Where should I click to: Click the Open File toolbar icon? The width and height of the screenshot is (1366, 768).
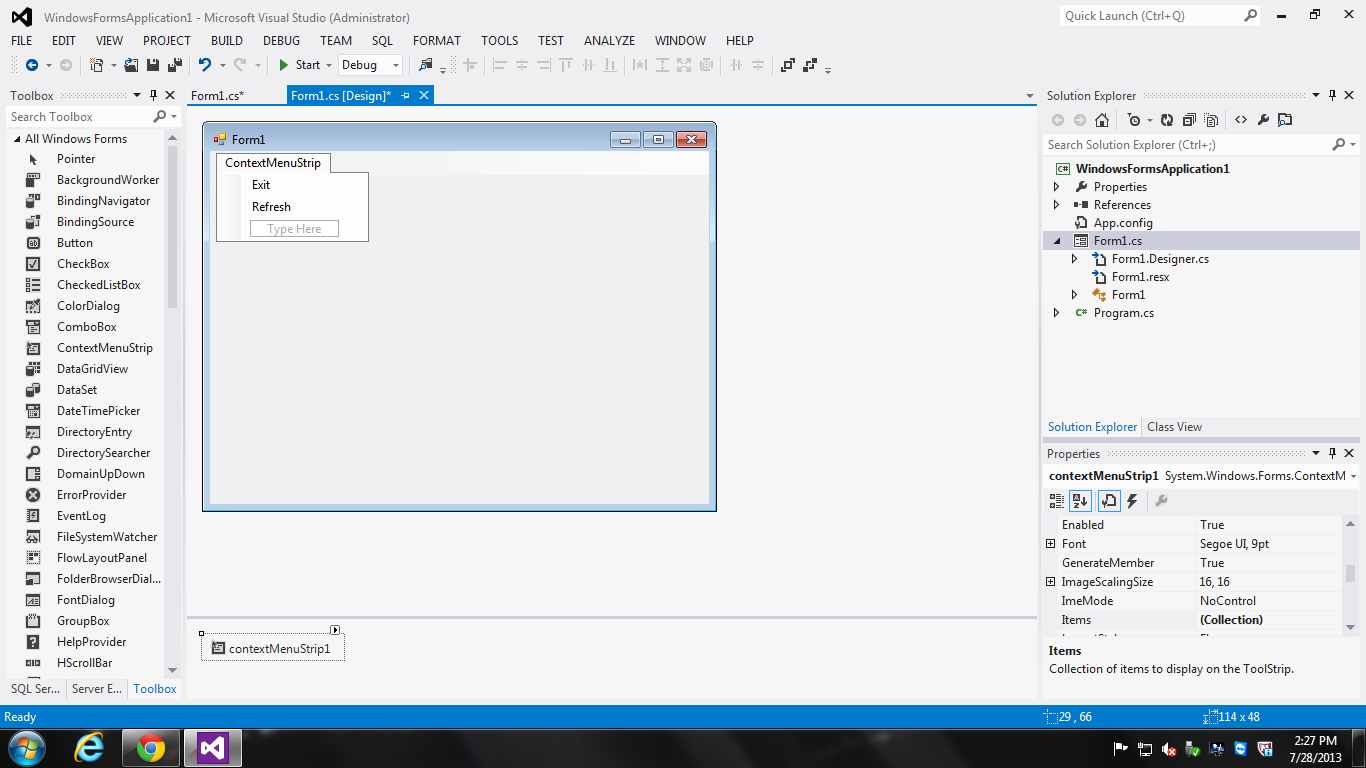click(x=131, y=65)
